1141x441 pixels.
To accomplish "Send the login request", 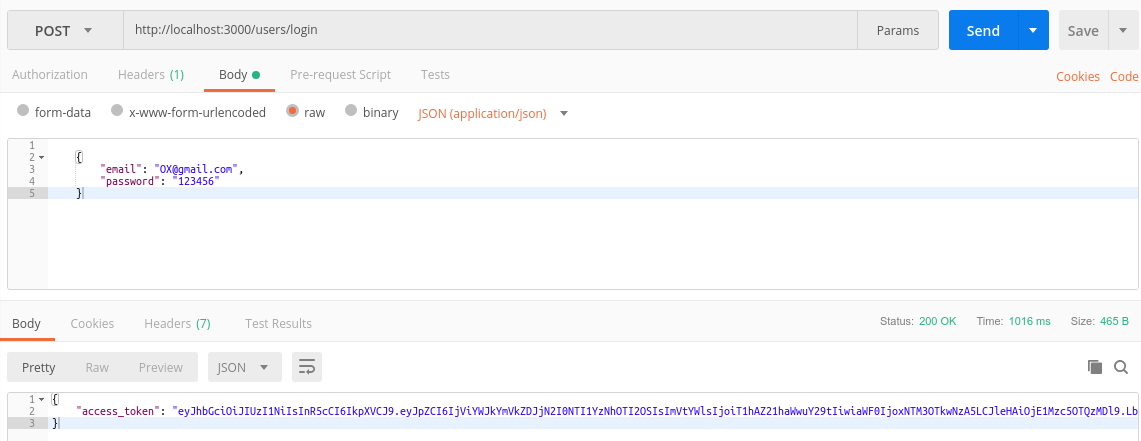I will tap(983, 31).
